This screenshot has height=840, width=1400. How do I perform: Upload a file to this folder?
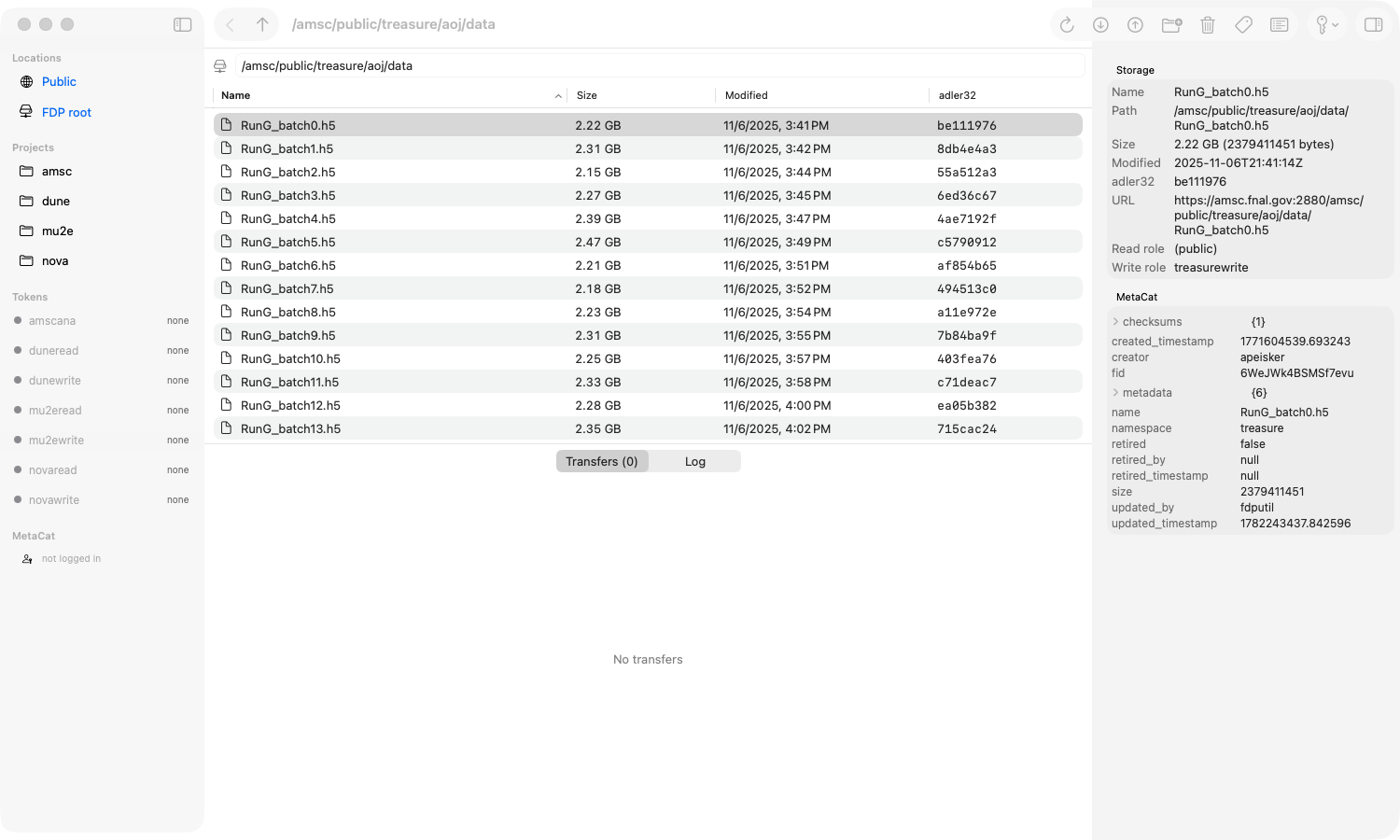click(x=1135, y=25)
